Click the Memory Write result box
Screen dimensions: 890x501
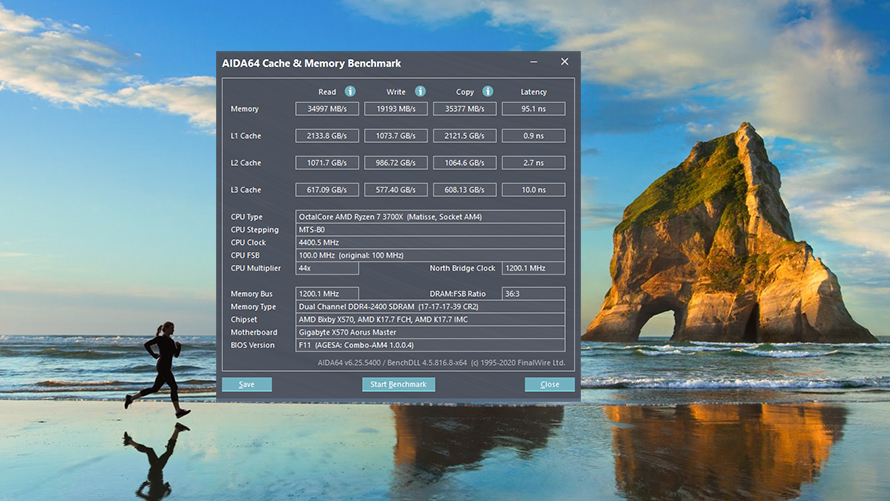coord(395,109)
